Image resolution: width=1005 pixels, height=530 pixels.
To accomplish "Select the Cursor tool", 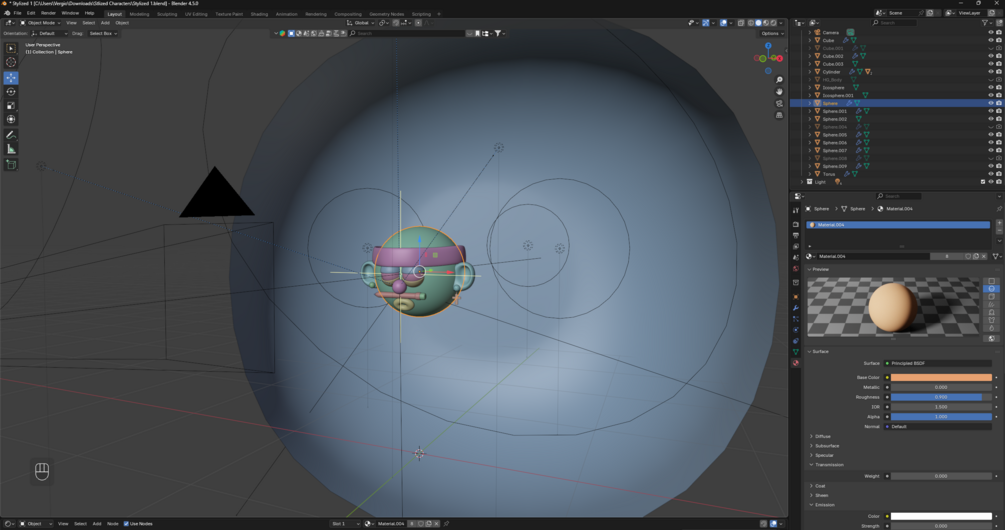I will [11, 62].
